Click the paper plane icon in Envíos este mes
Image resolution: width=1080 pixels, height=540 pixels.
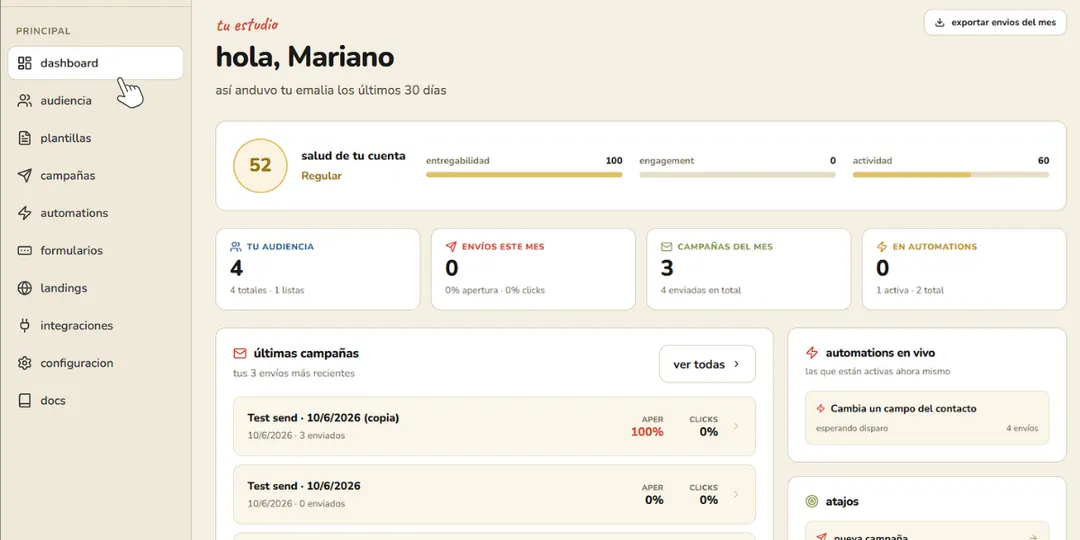(451, 247)
